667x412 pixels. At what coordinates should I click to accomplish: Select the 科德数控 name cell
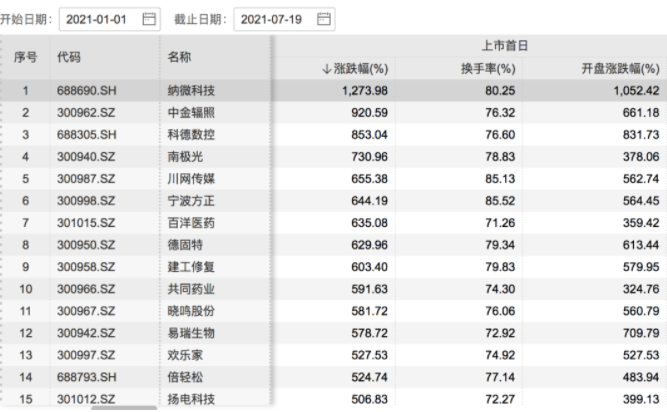click(191, 135)
